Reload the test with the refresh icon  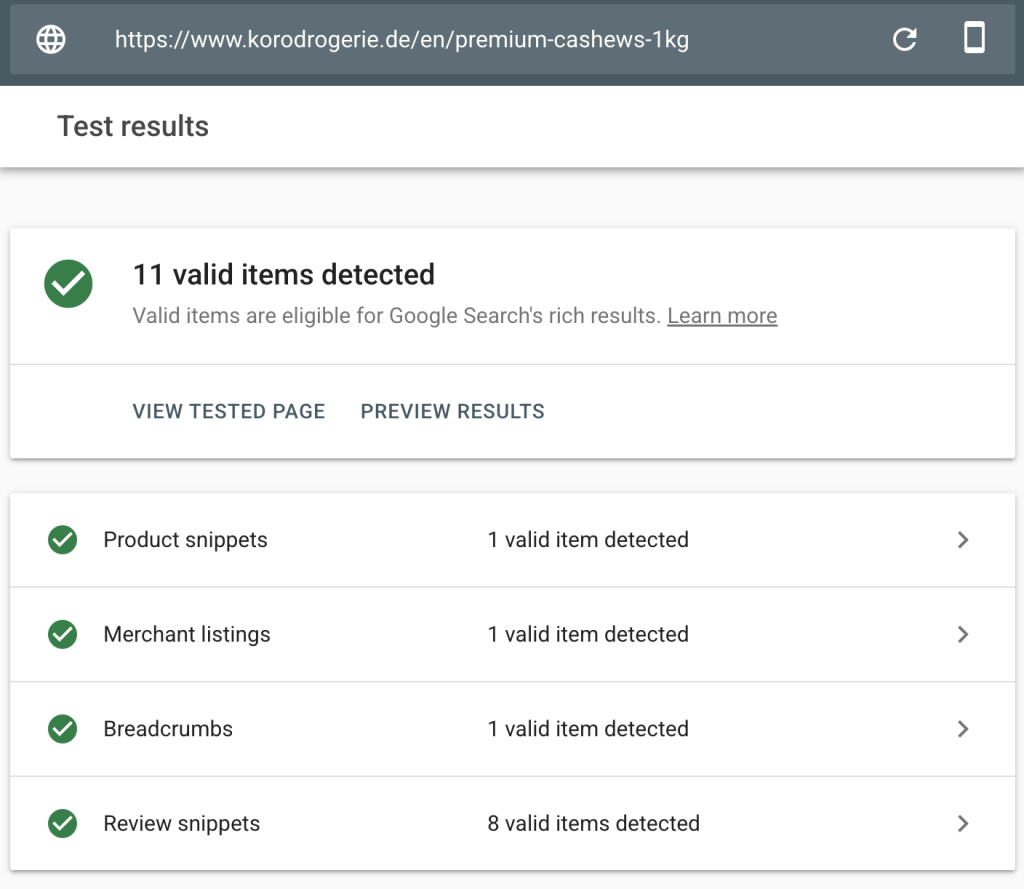(x=904, y=39)
